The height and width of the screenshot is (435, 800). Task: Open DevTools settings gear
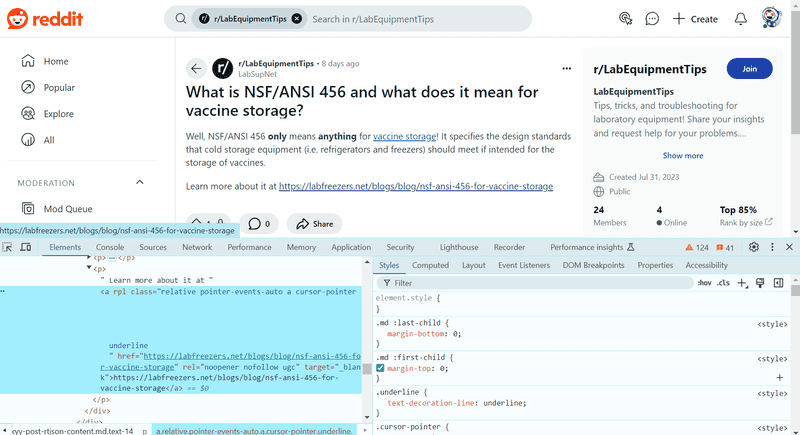tap(754, 247)
